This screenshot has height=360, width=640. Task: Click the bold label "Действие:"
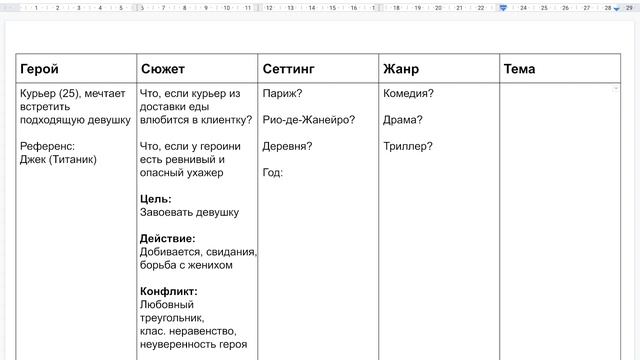coord(167,239)
